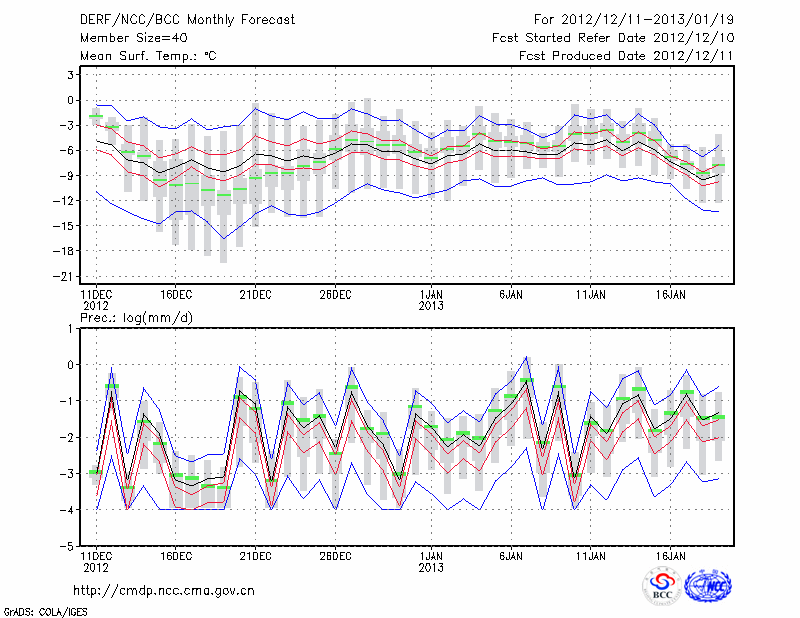Click the BCC logo
This screenshot has height=618, width=800.
661,586
